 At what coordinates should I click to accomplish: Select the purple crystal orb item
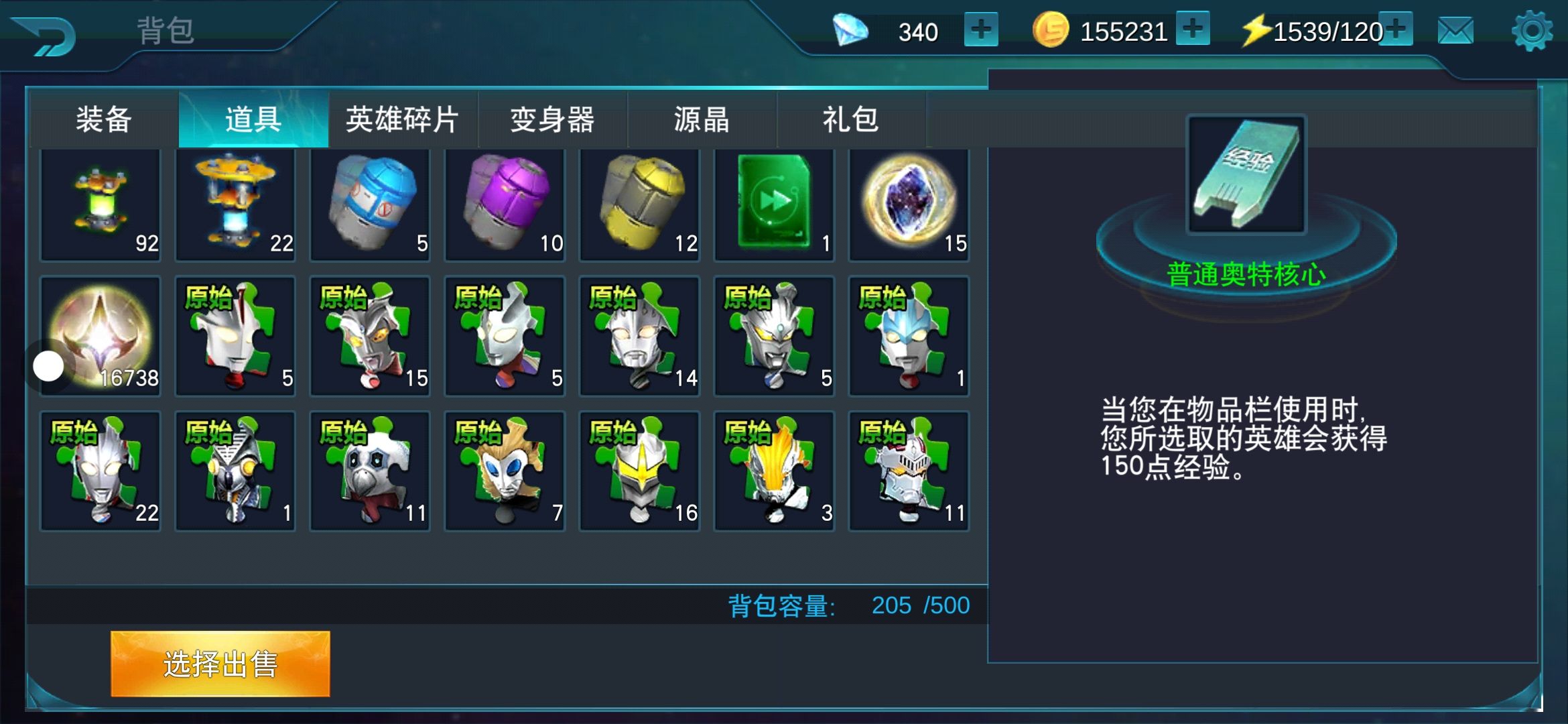click(x=909, y=204)
